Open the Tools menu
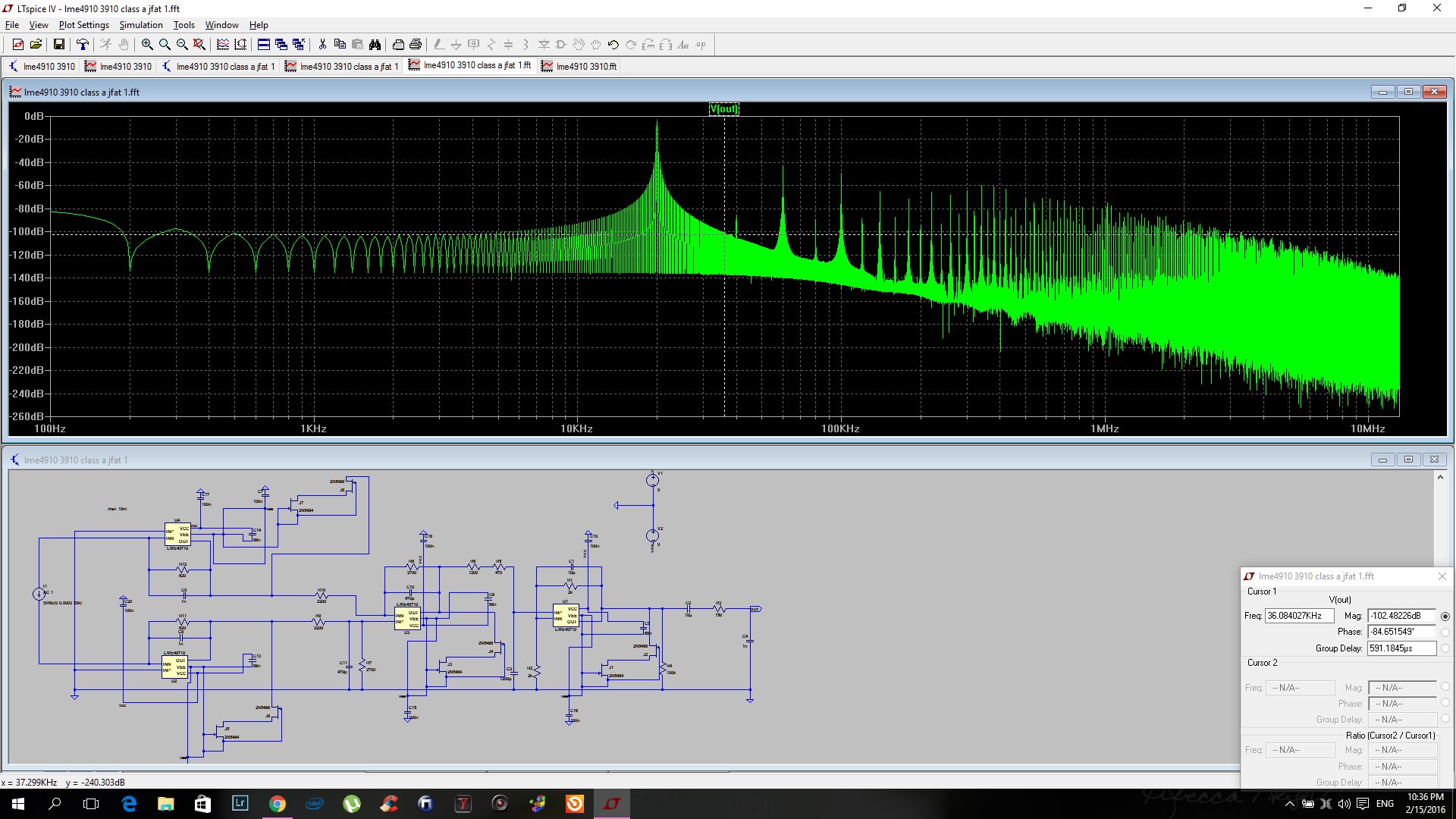Screen dimensions: 1456x819 (x=184, y=25)
